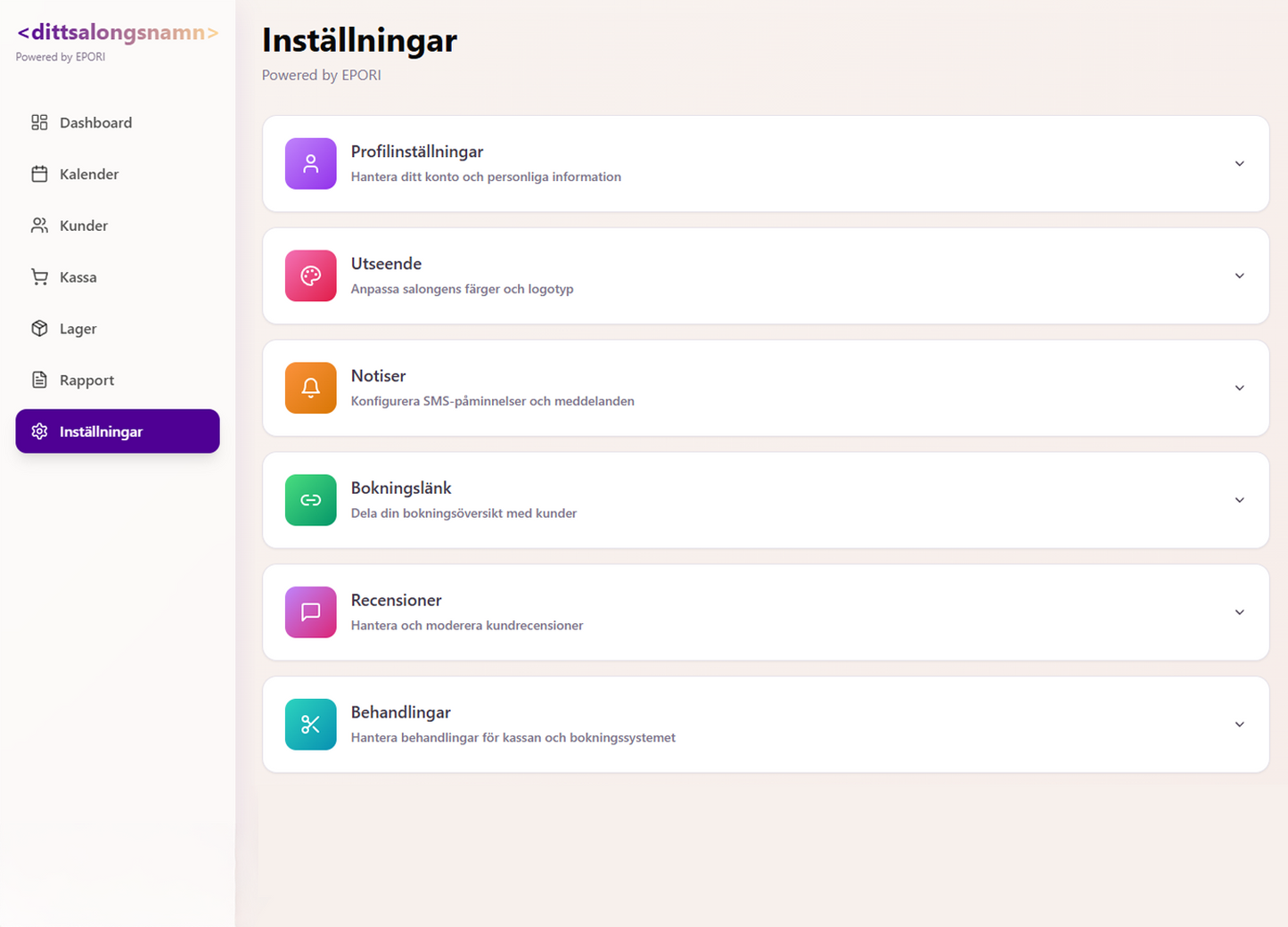Click the purple person icon for Profilinställningar
Screen dimensions: 1288x927
pos(310,164)
